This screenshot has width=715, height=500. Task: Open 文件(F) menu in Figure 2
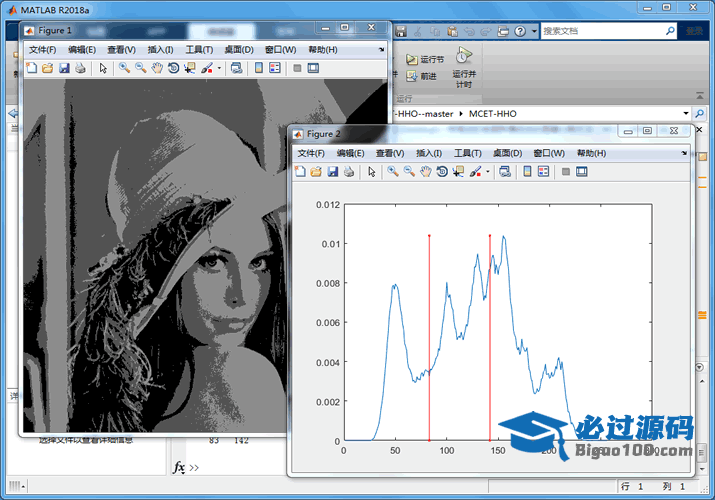click(311, 153)
